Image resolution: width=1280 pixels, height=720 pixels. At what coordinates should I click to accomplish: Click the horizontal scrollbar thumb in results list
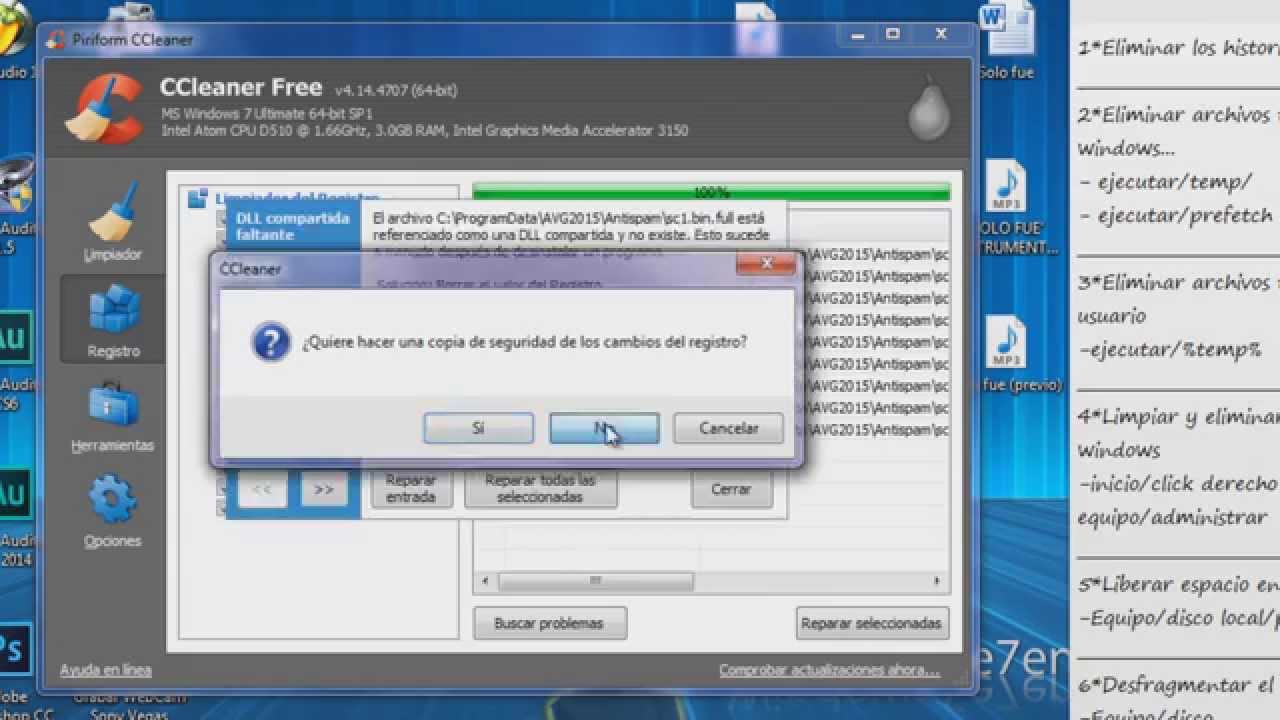[595, 580]
